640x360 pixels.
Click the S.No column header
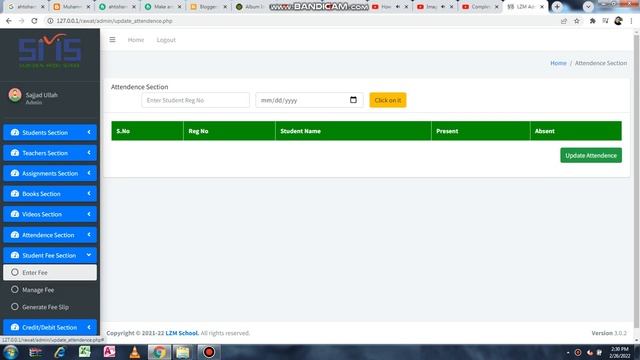(147, 131)
